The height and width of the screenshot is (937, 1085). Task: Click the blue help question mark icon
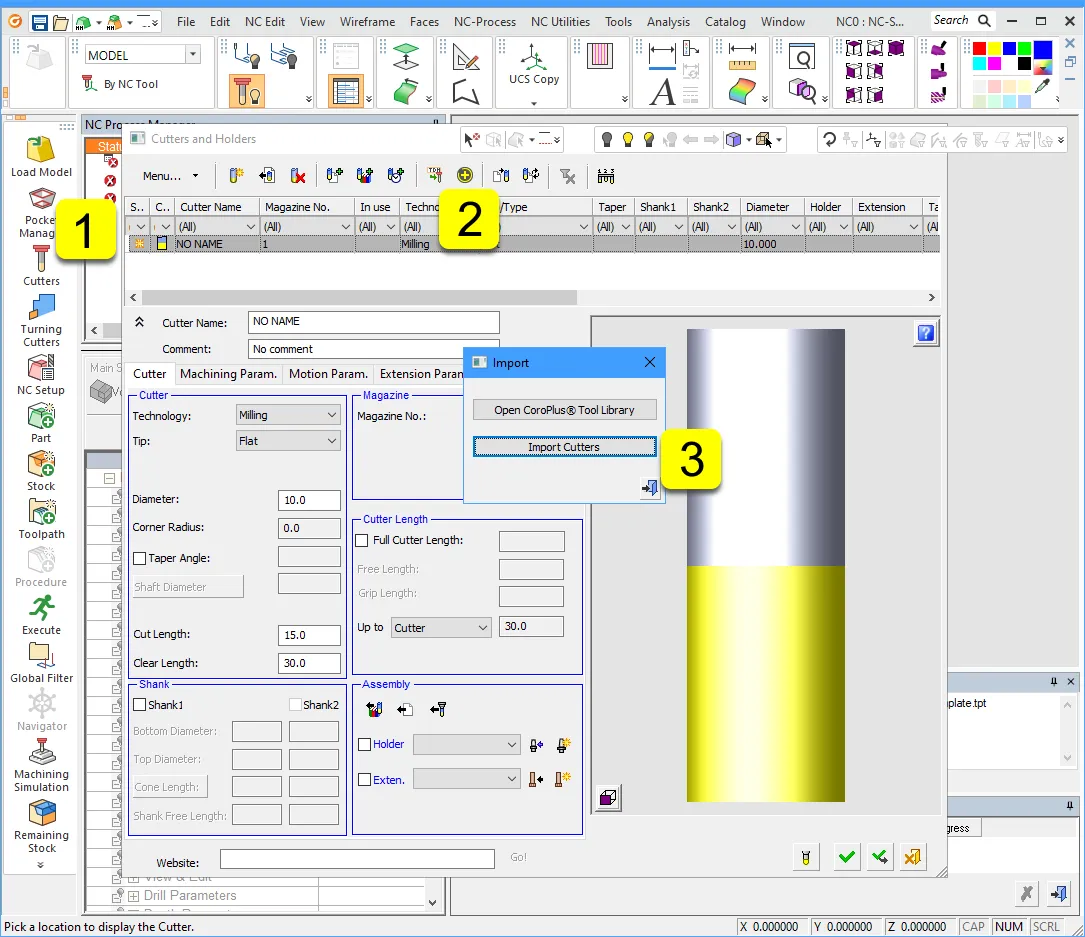pyautogui.click(x=925, y=334)
